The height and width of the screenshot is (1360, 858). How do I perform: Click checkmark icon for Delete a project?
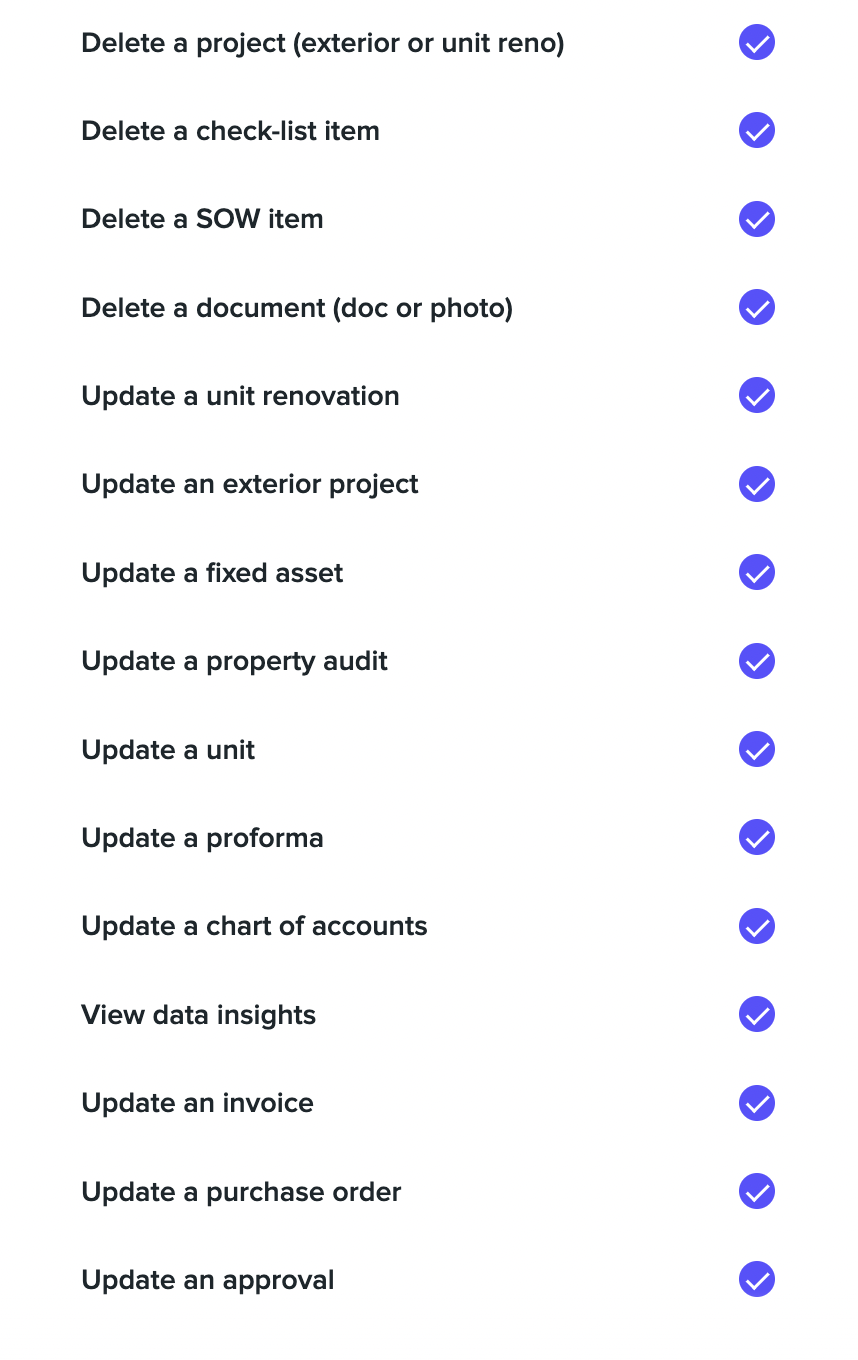(757, 43)
